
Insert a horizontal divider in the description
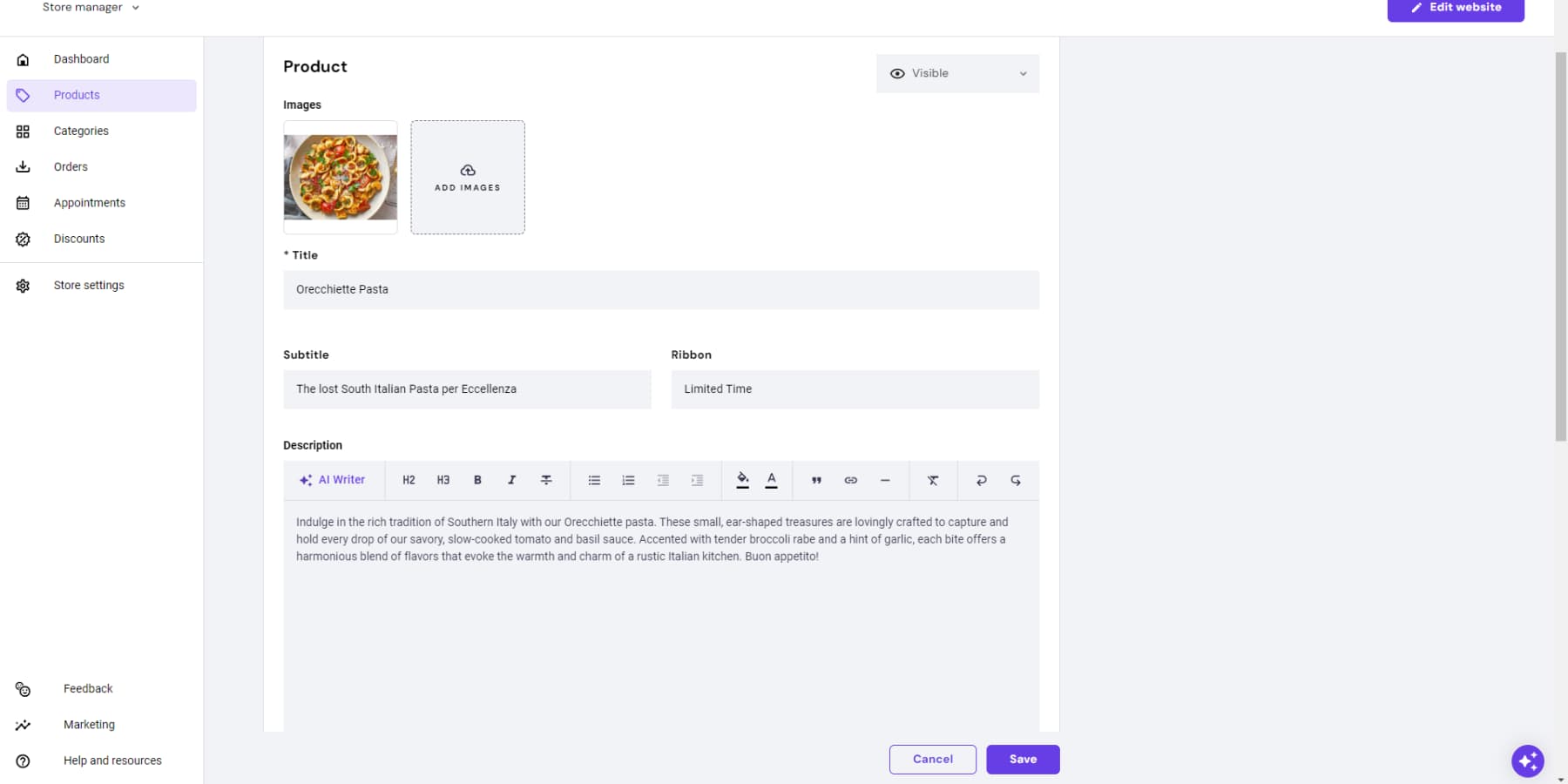click(885, 480)
